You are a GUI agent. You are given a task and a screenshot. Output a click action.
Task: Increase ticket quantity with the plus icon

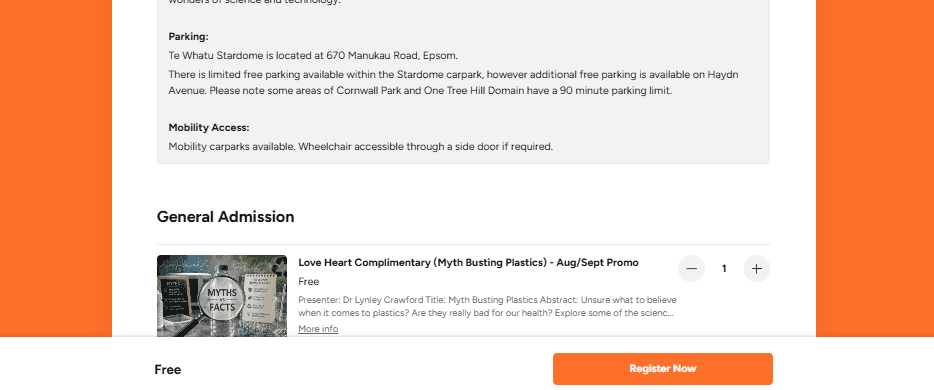click(756, 269)
